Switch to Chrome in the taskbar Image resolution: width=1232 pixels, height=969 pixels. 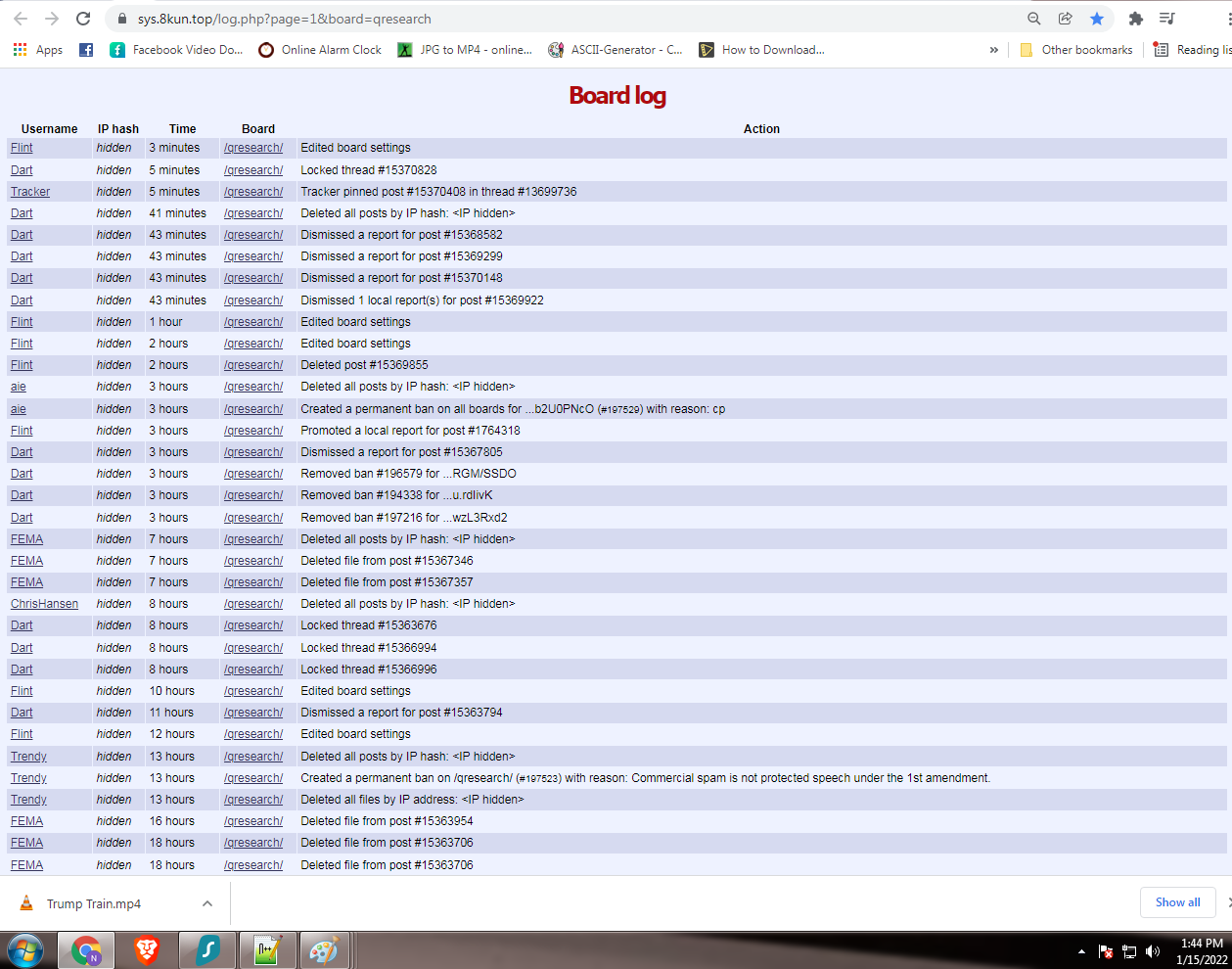tap(86, 950)
